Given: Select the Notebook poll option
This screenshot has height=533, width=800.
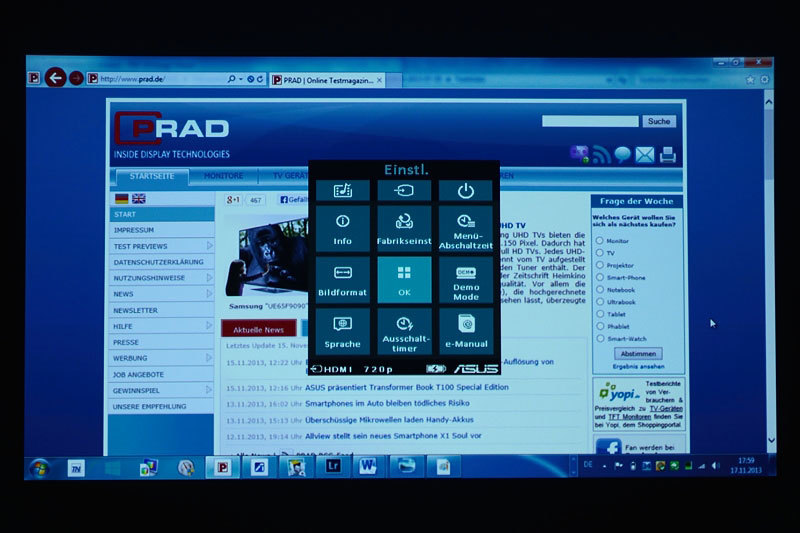Looking at the screenshot, I should point(599,289).
